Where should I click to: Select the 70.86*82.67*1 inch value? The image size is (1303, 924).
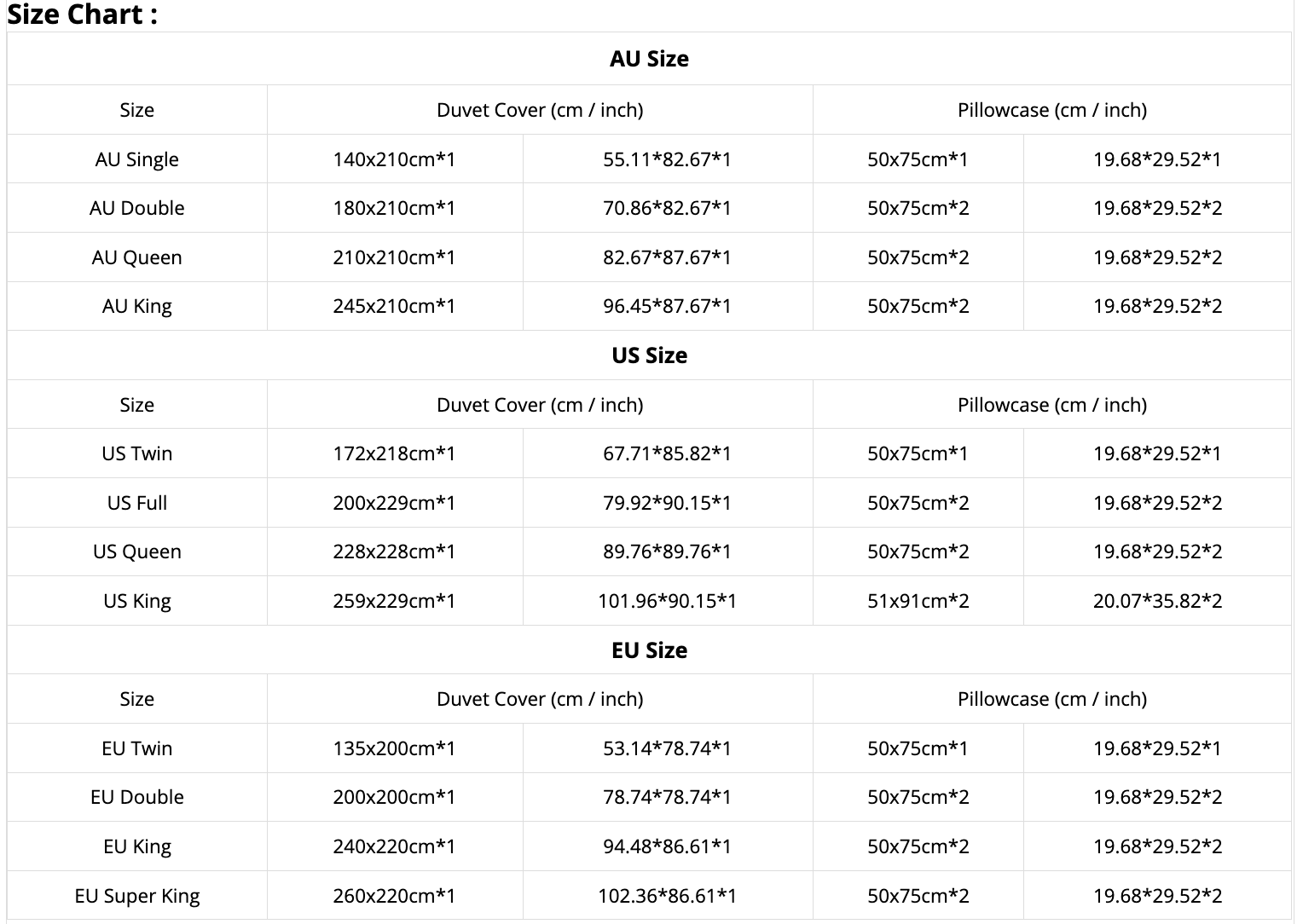coord(667,208)
